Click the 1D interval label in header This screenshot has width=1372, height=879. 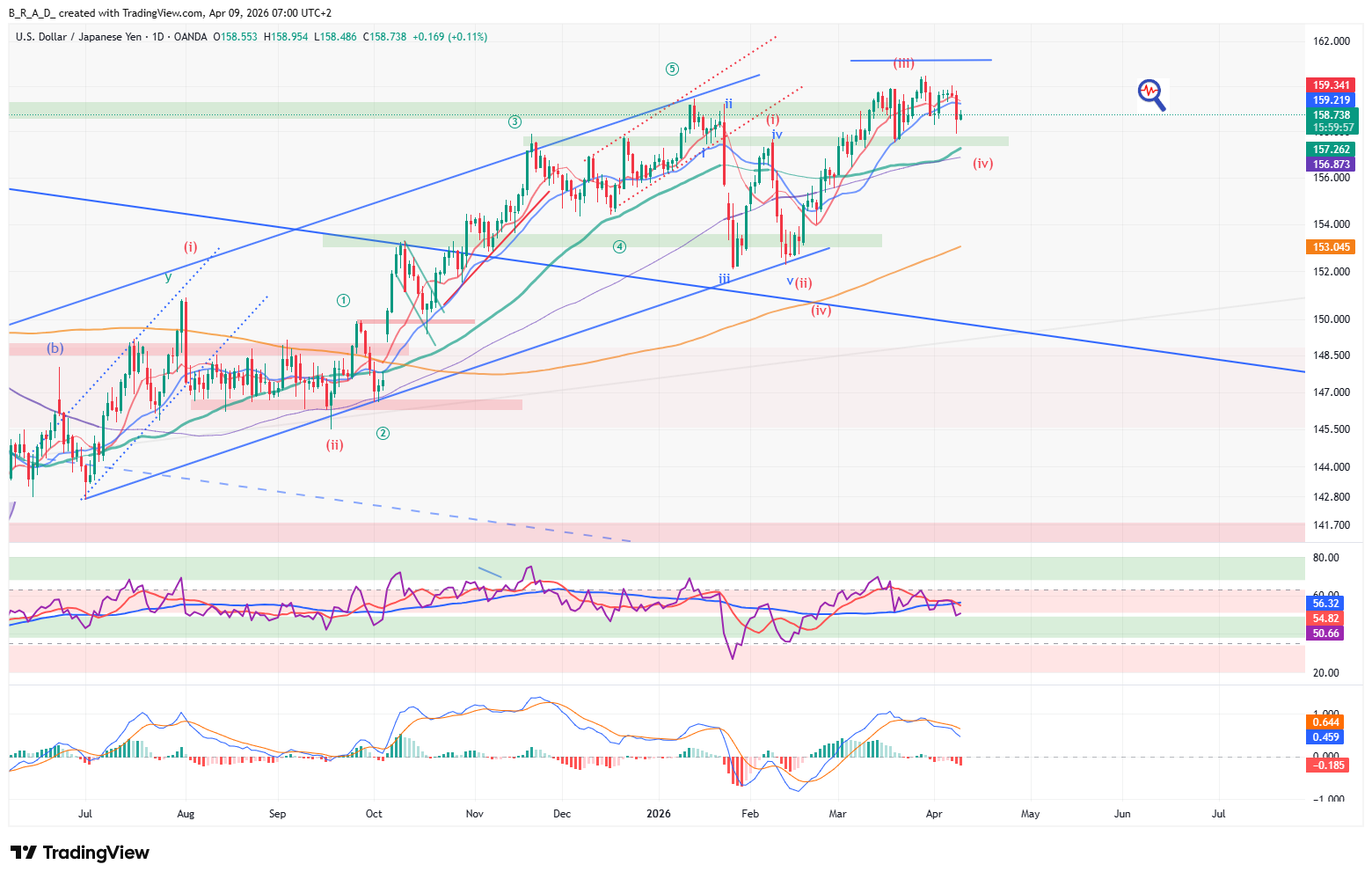[x=158, y=37]
